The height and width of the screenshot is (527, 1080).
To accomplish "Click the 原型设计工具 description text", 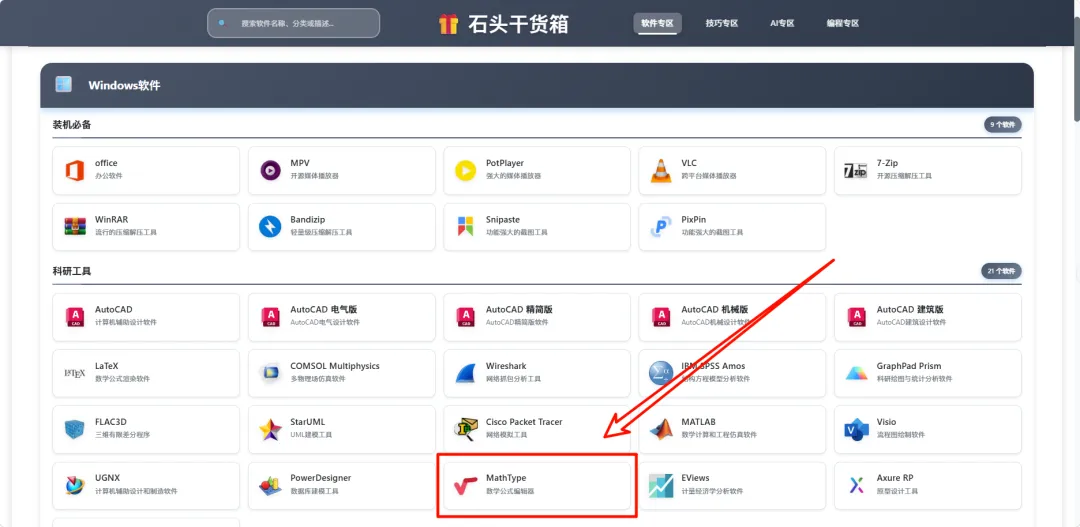I will point(897,491).
